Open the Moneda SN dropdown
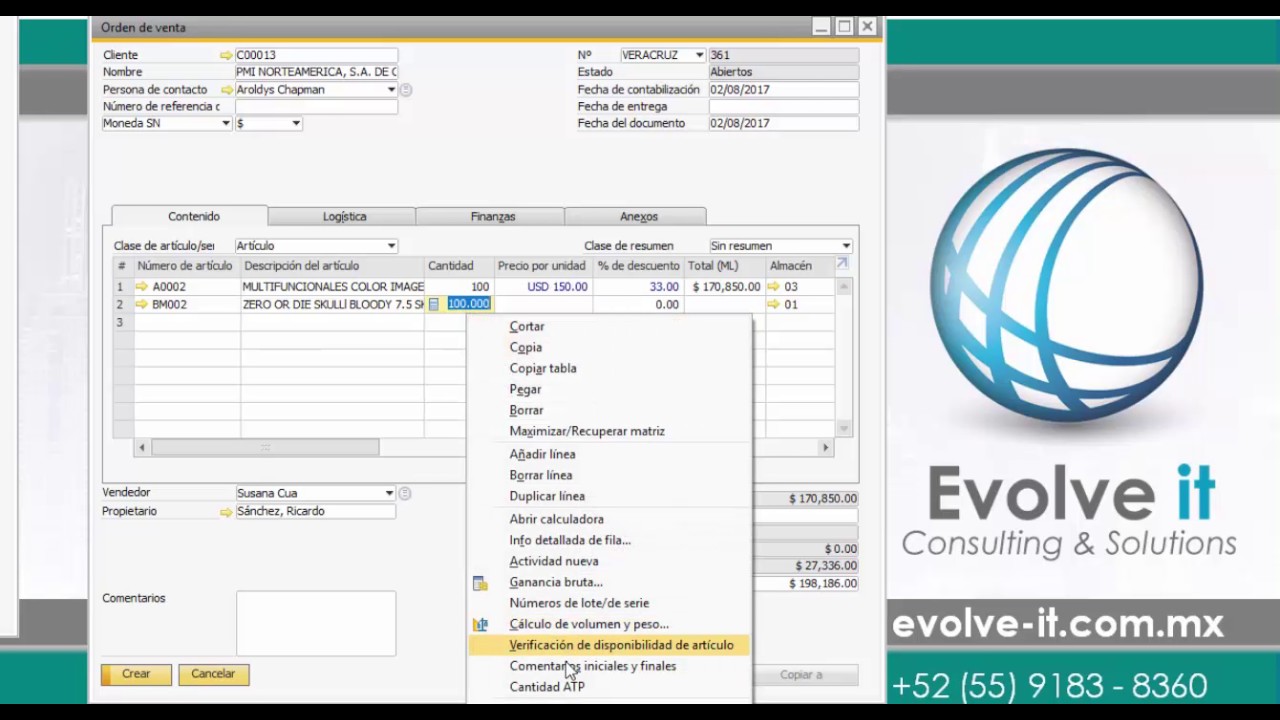 [x=226, y=123]
